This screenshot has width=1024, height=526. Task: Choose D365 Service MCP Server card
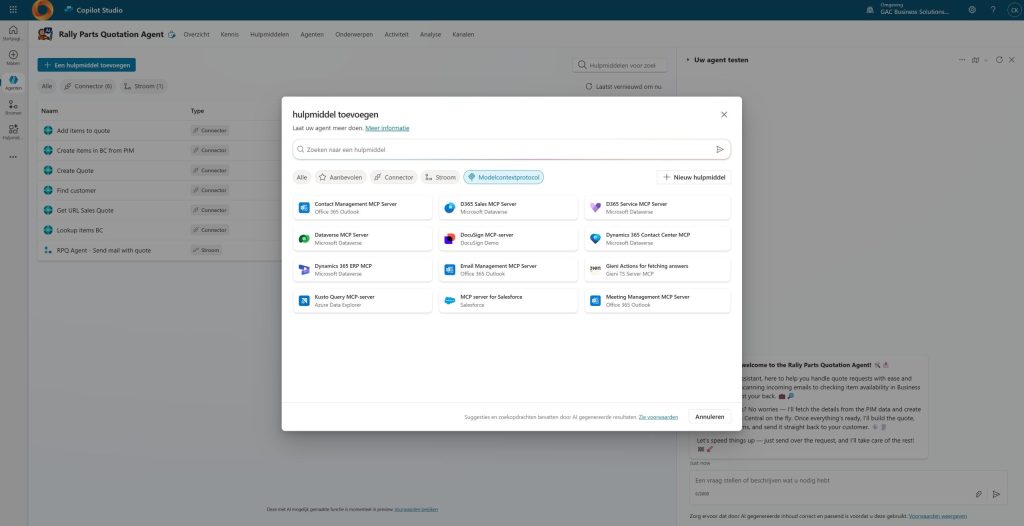click(x=658, y=208)
